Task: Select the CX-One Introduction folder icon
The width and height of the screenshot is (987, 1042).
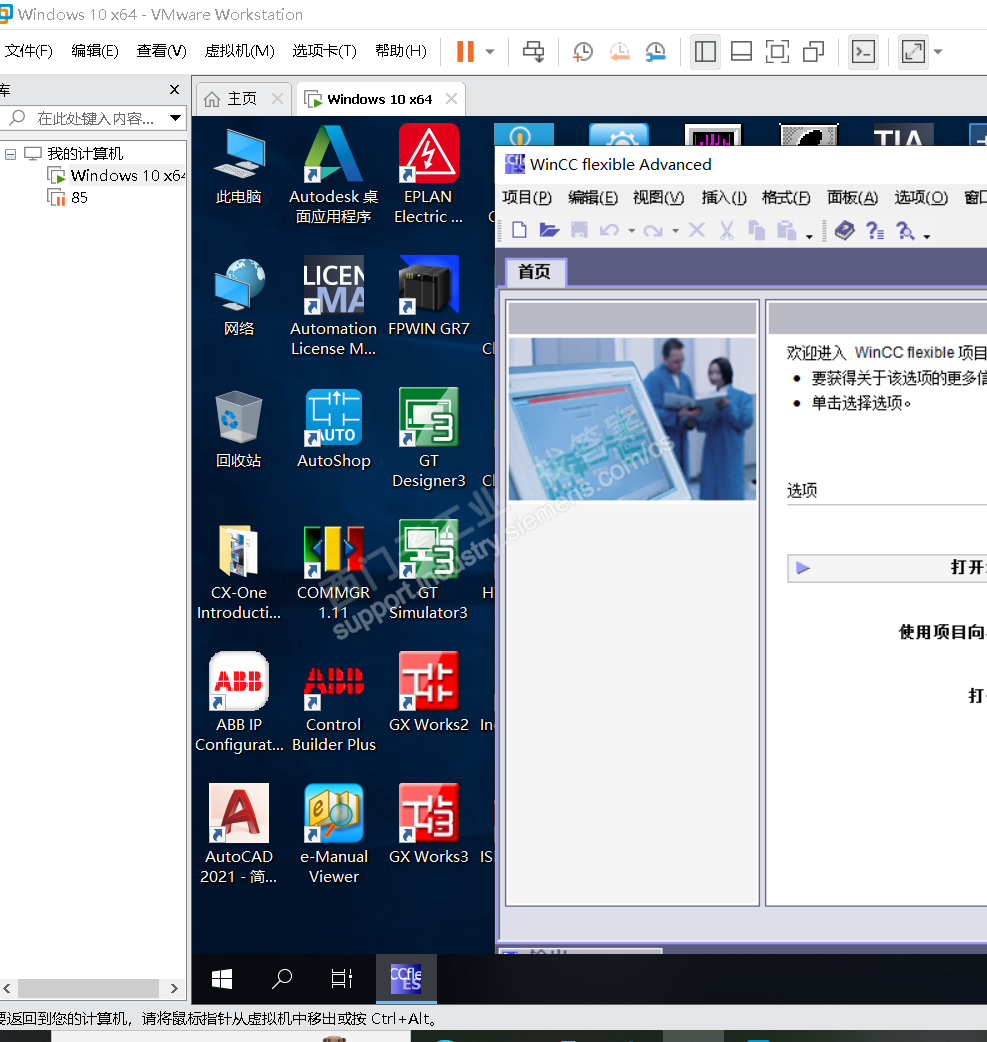Action: pyautogui.click(x=239, y=572)
